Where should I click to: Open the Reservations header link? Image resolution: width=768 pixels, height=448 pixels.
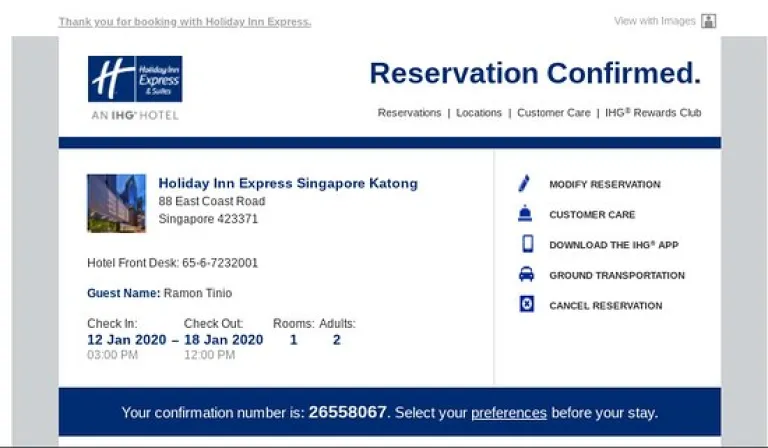(409, 113)
